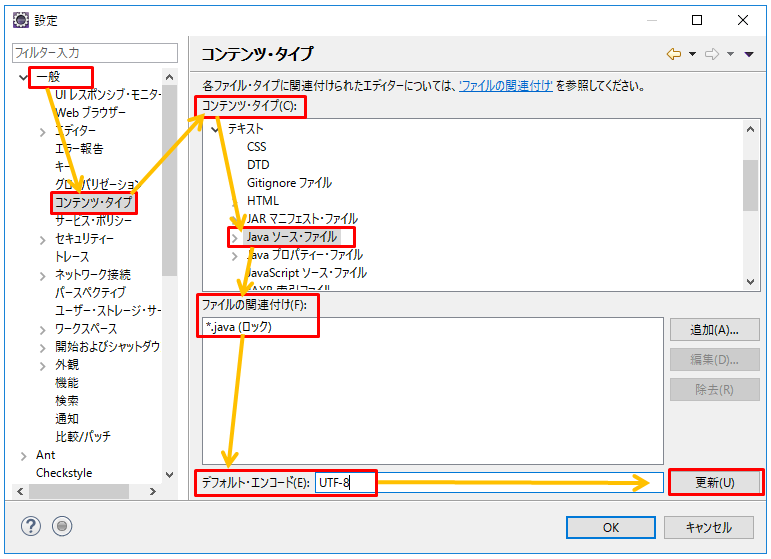Collapse the 一般 tree node

[x=23, y=77]
